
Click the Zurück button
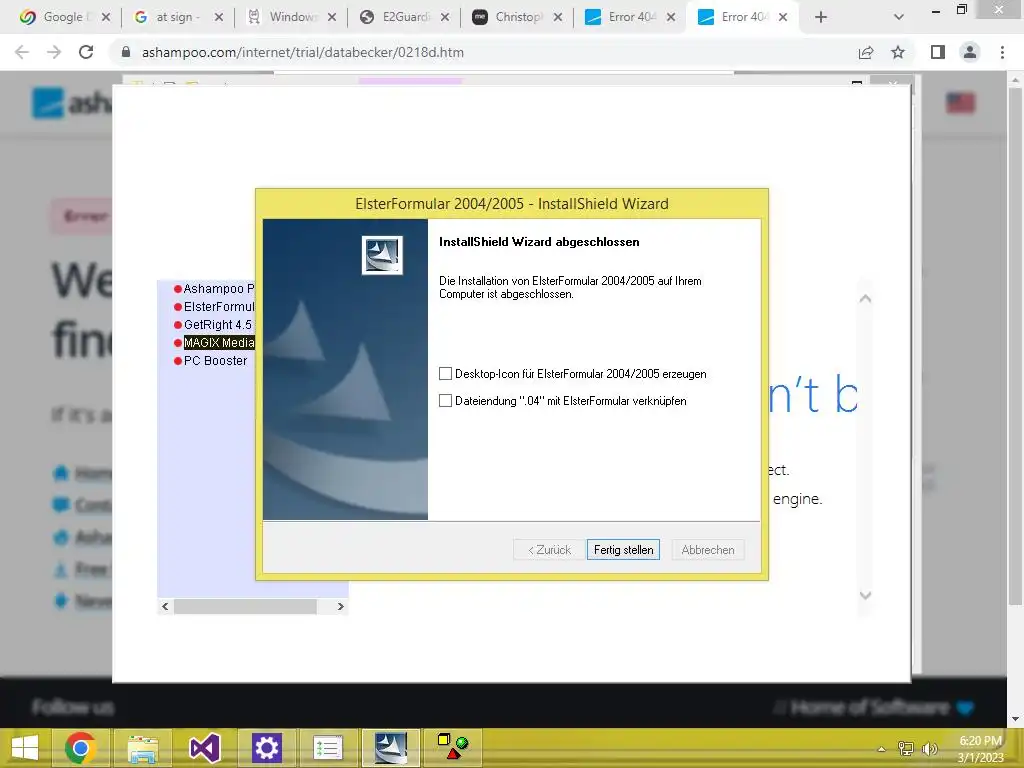point(549,550)
